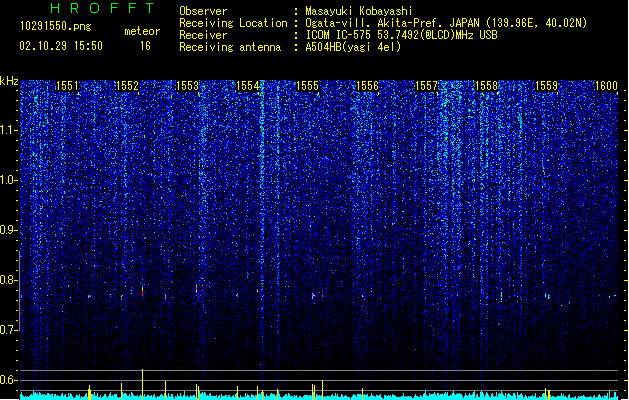Image resolution: width=629 pixels, height=400 pixels.
Task: Click time marker 1555
Action: click(307, 86)
